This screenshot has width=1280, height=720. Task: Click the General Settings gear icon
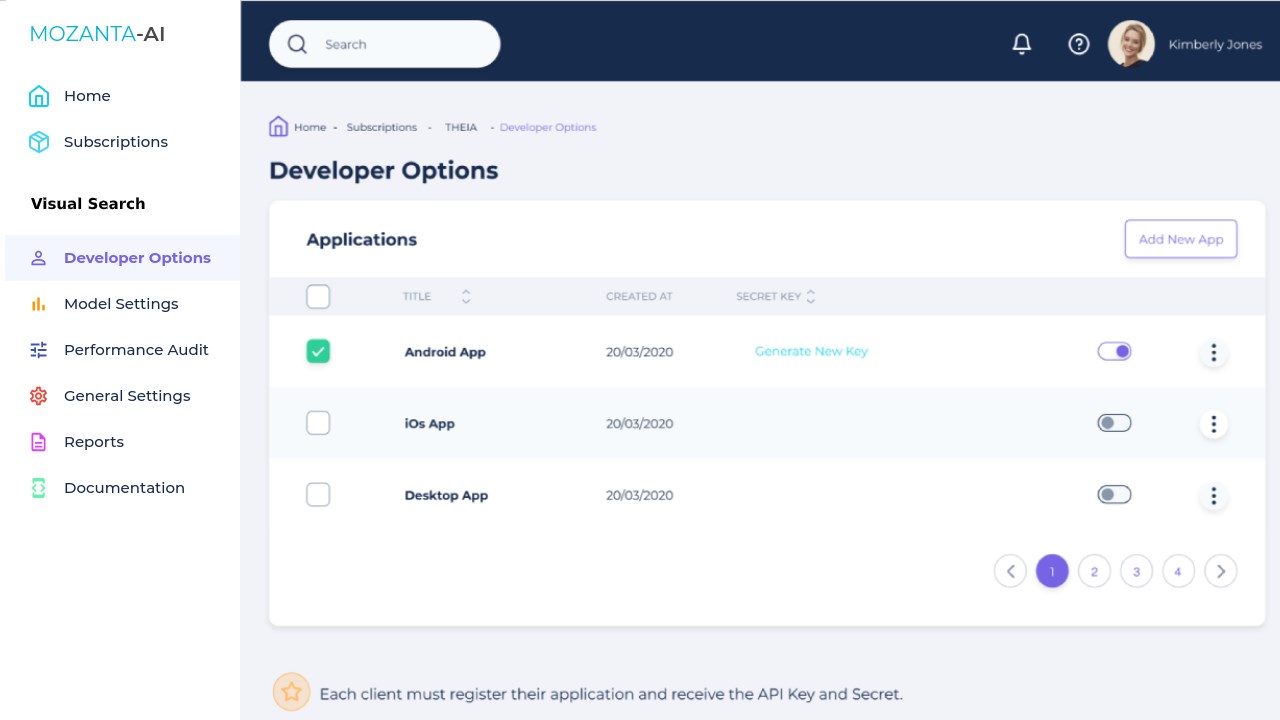(39, 396)
